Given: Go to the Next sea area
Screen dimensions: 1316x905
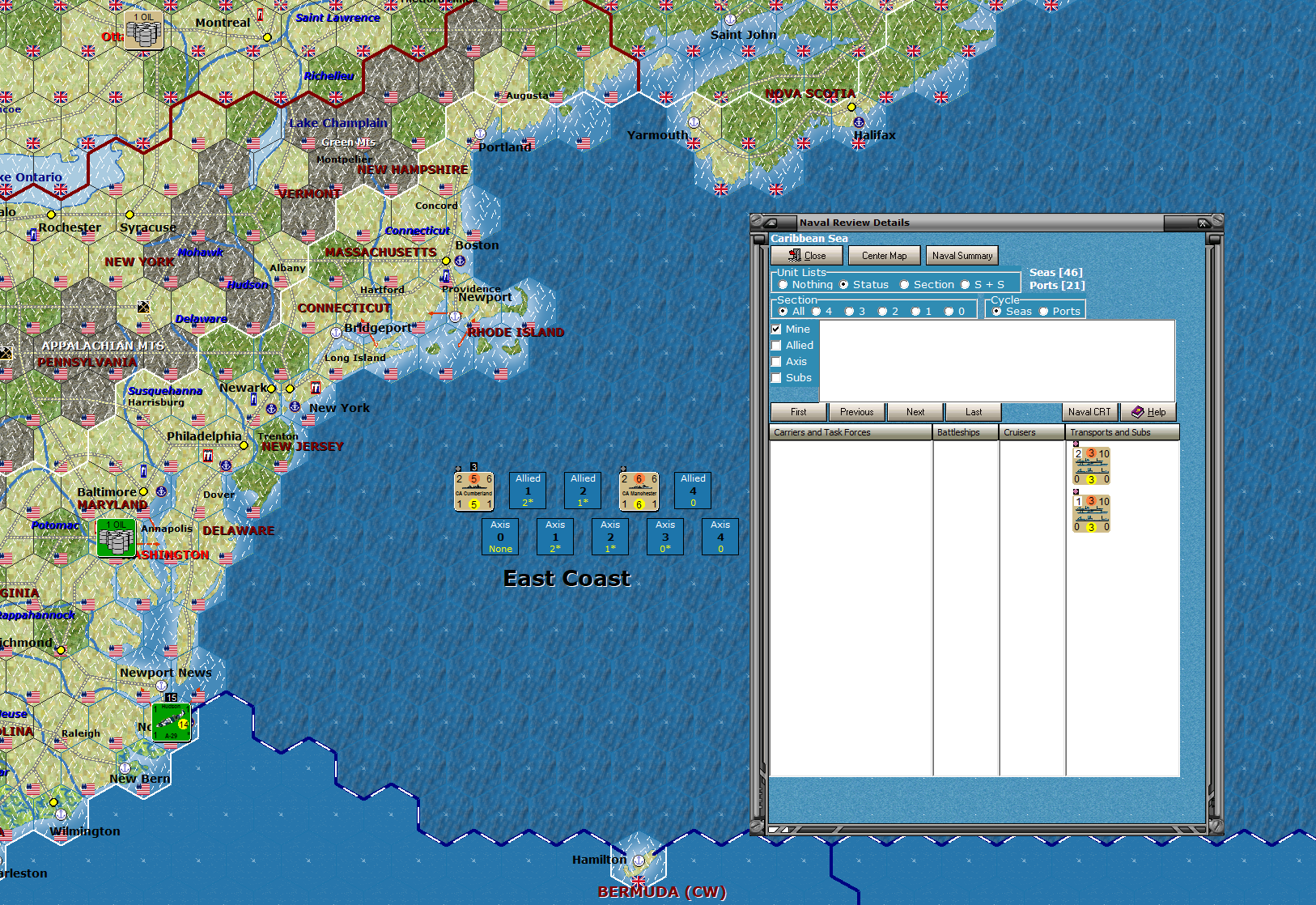Looking at the screenshot, I should [x=915, y=412].
